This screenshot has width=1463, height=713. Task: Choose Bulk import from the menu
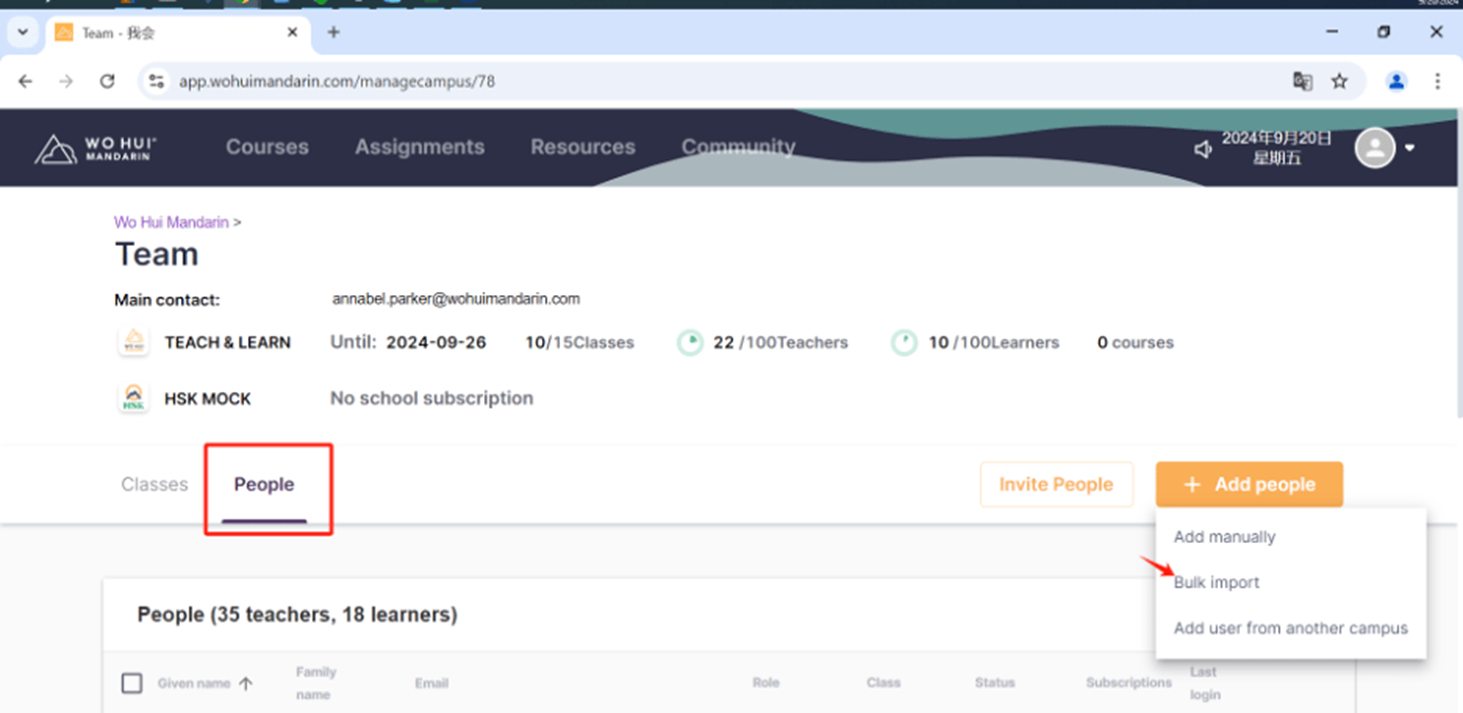(x=1216, y=582)
